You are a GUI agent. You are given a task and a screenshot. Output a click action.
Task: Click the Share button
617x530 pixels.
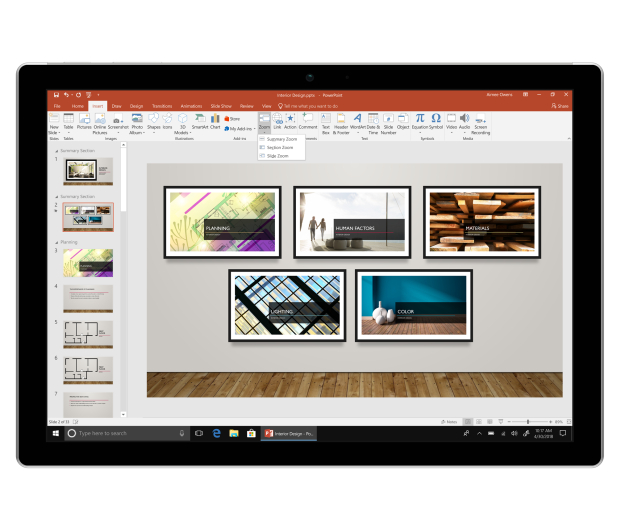(560, 106)
